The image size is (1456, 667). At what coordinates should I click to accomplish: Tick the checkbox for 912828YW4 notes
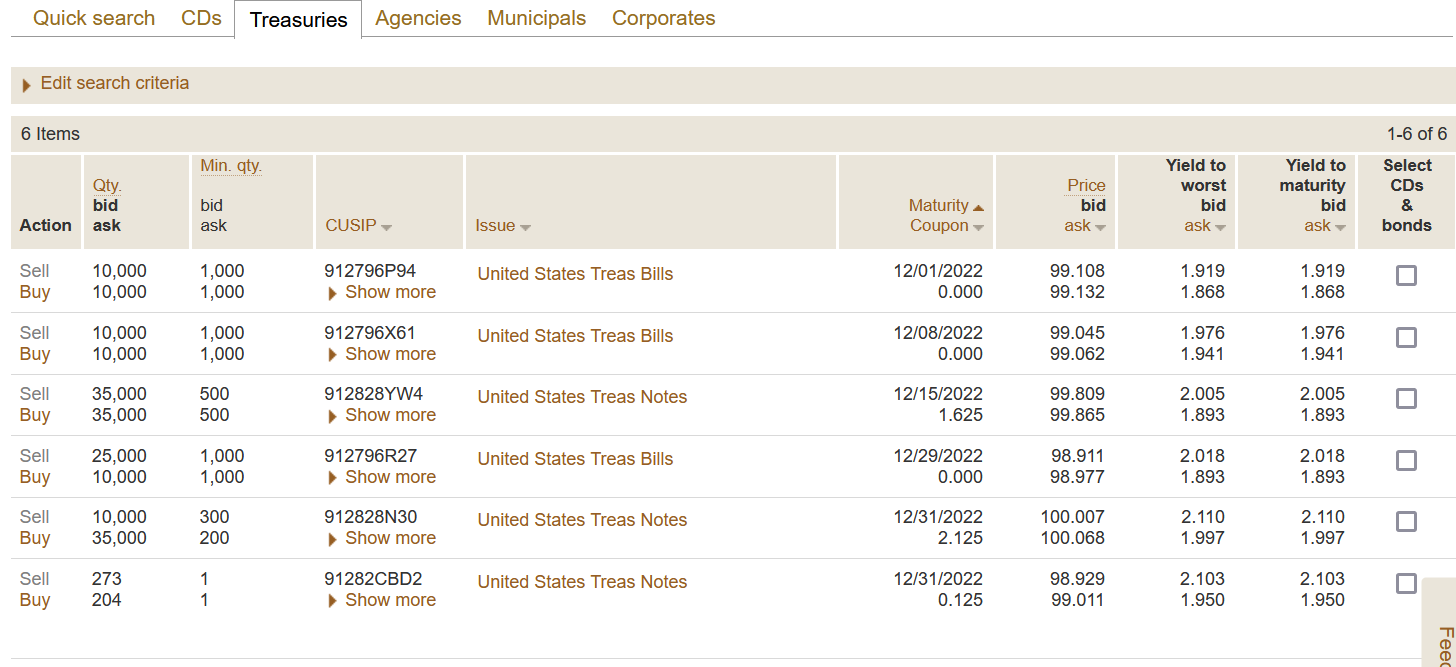(1406, 399)
